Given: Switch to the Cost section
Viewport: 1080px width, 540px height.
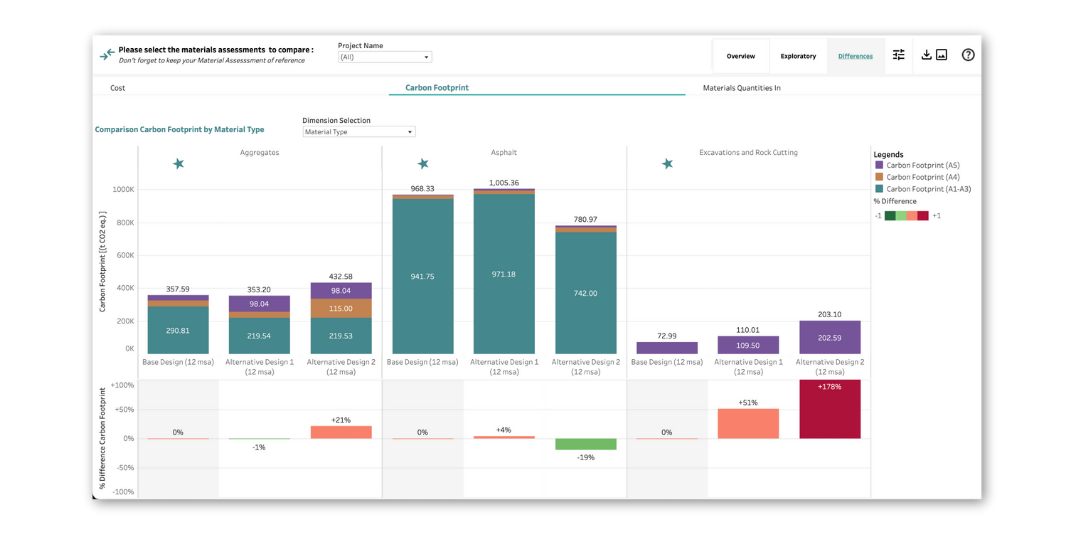Looking at the screenshot, I should click(118, 88).
